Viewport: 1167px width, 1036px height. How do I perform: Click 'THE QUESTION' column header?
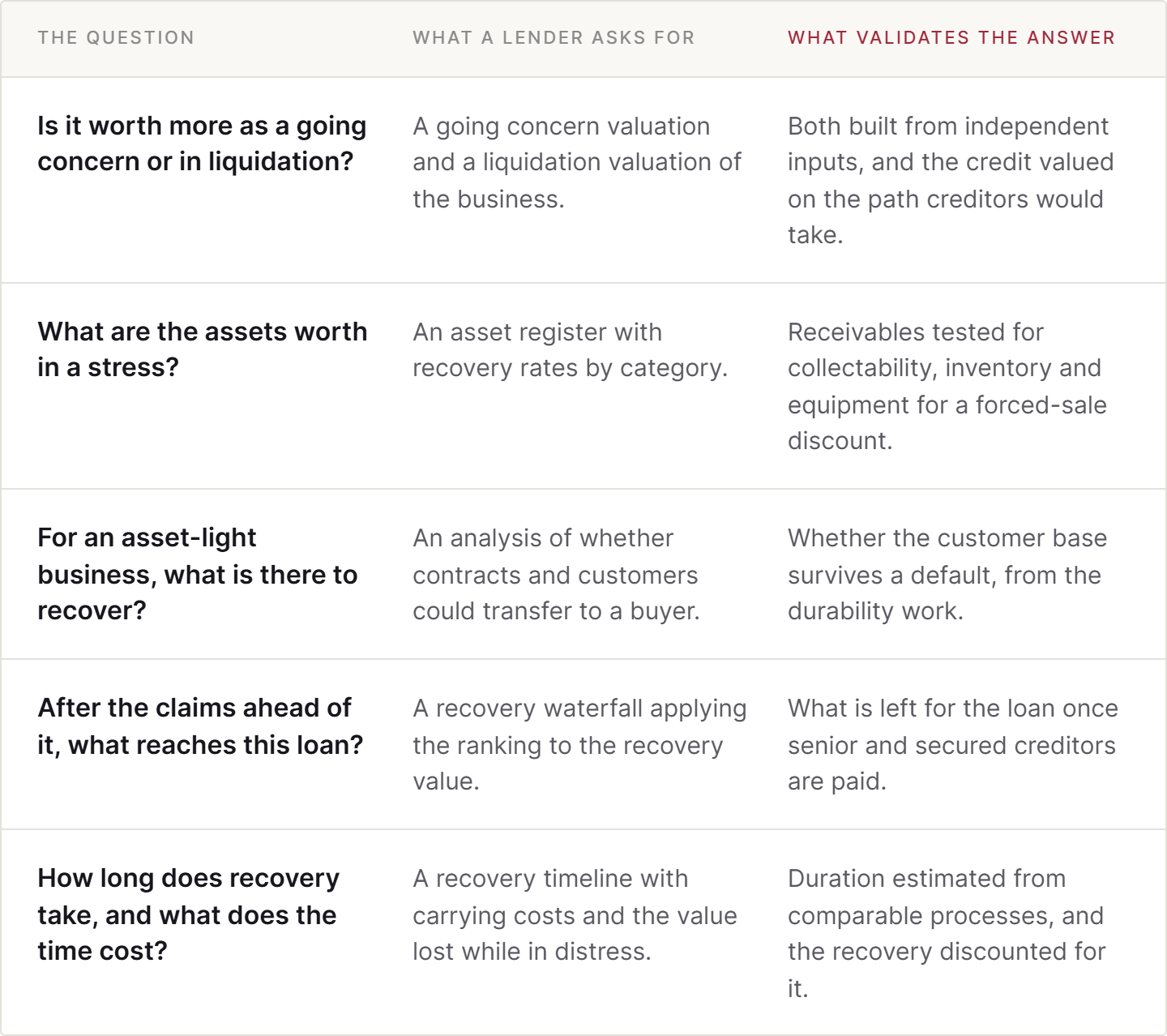coord(116,38)
